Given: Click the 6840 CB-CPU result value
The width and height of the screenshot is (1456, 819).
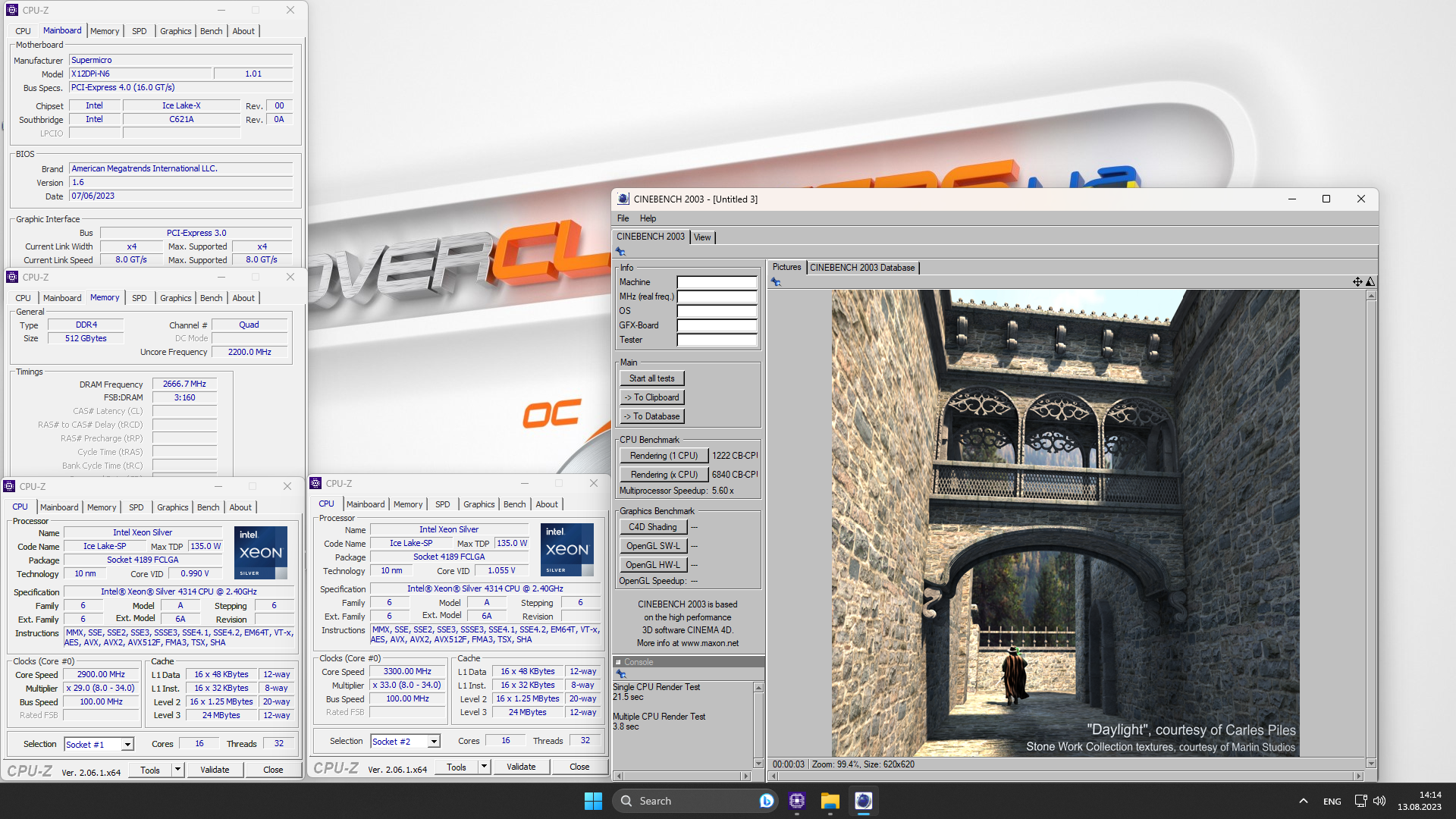Looking at the screenshot, I should [x=734, y=475].
